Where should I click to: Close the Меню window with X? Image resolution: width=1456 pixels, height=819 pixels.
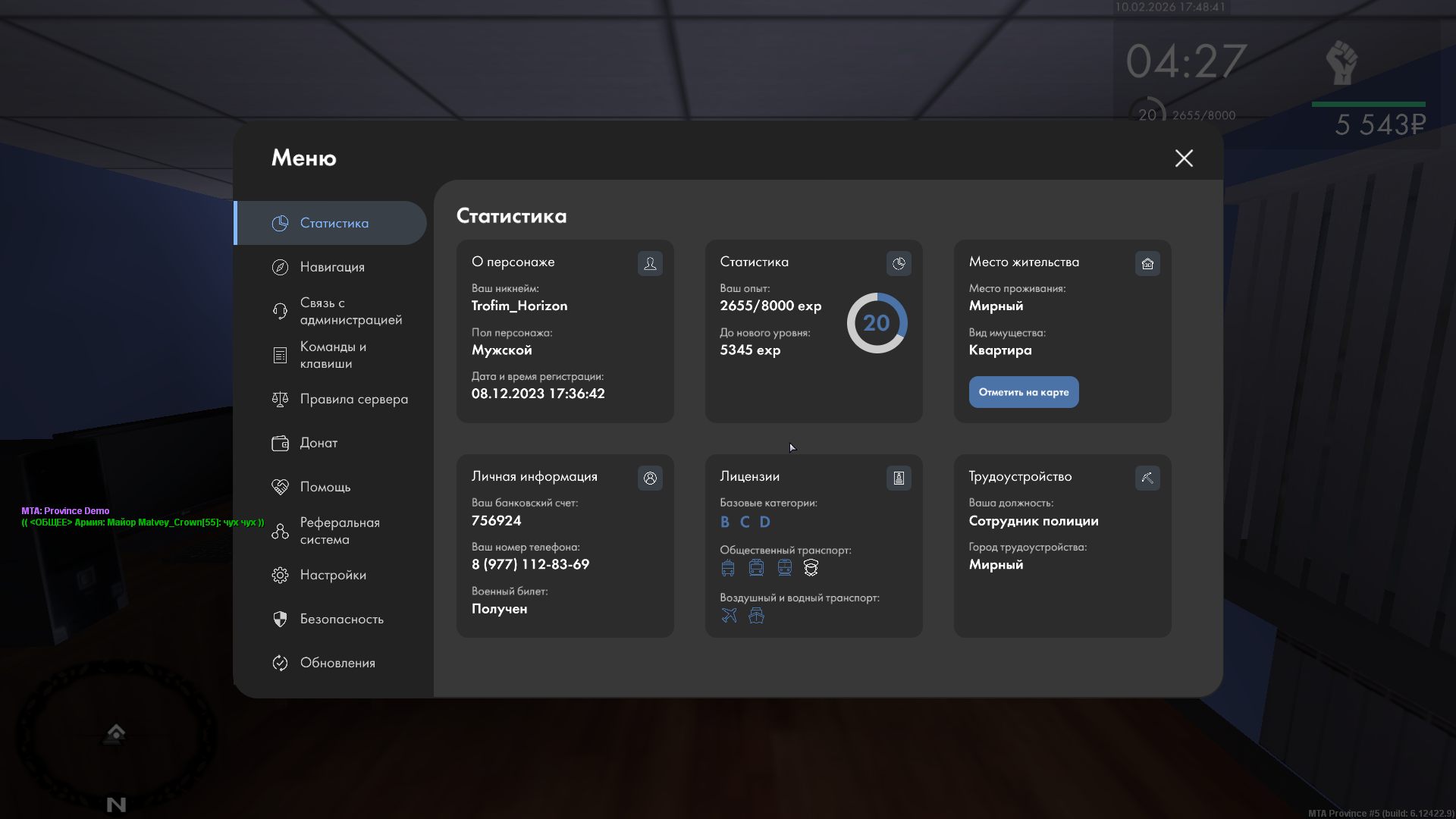point(1184,158)
